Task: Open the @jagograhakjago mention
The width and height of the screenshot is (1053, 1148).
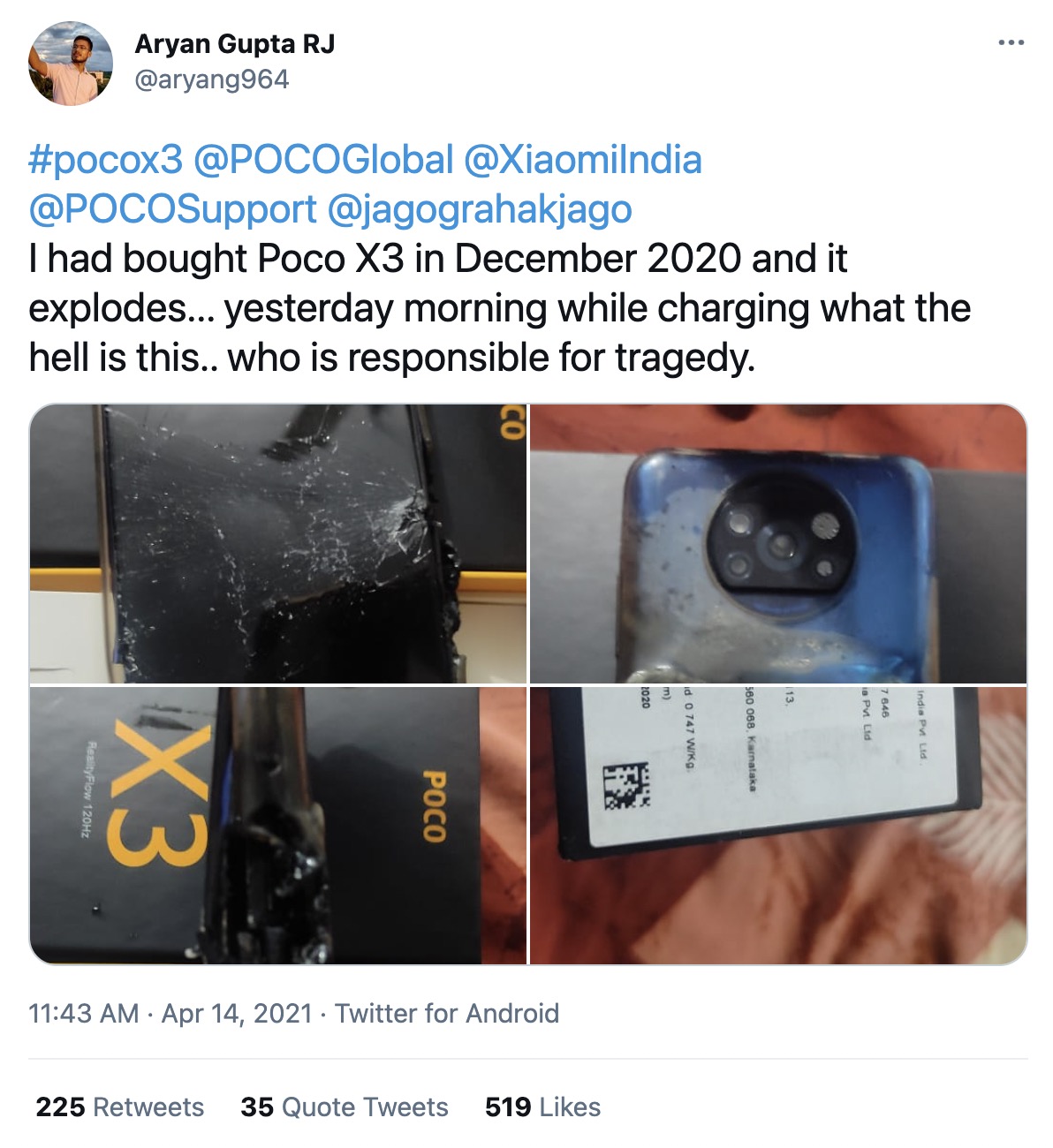Action: click(x=480, y=209)
